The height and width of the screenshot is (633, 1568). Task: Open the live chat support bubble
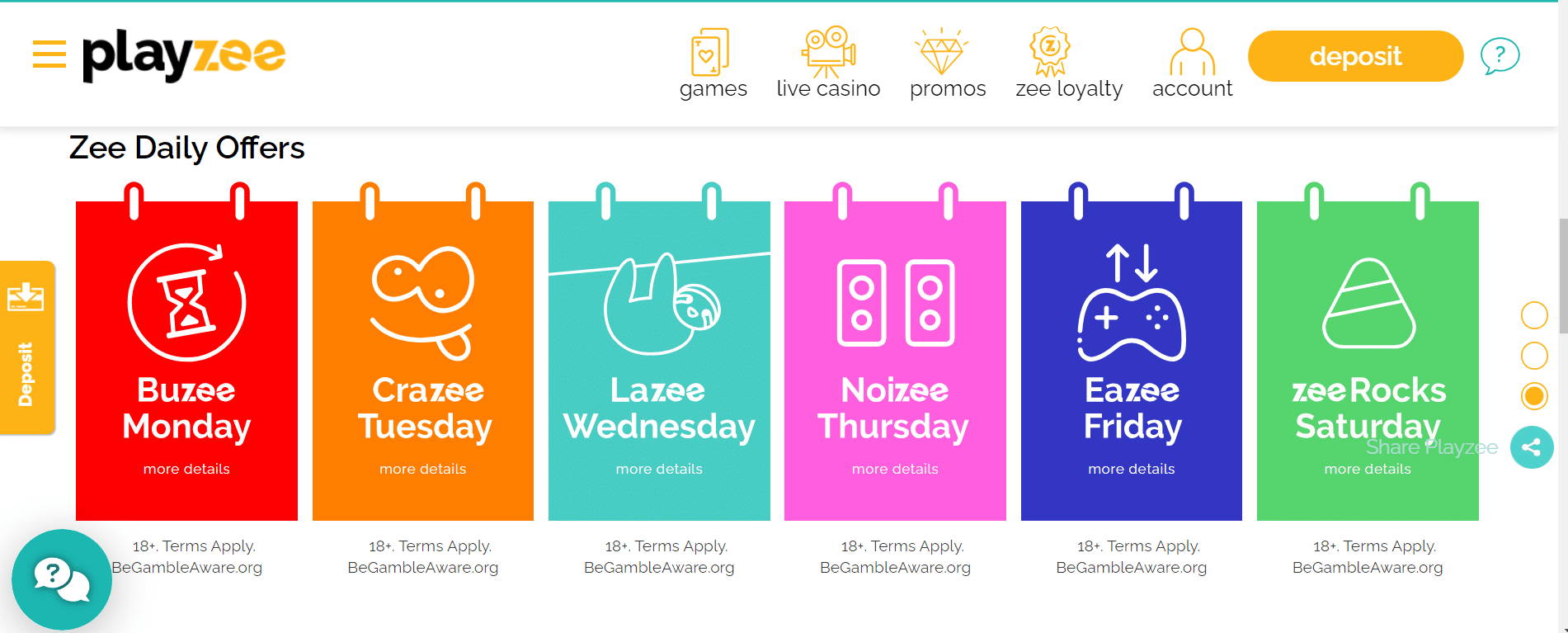tap(62, 579)
